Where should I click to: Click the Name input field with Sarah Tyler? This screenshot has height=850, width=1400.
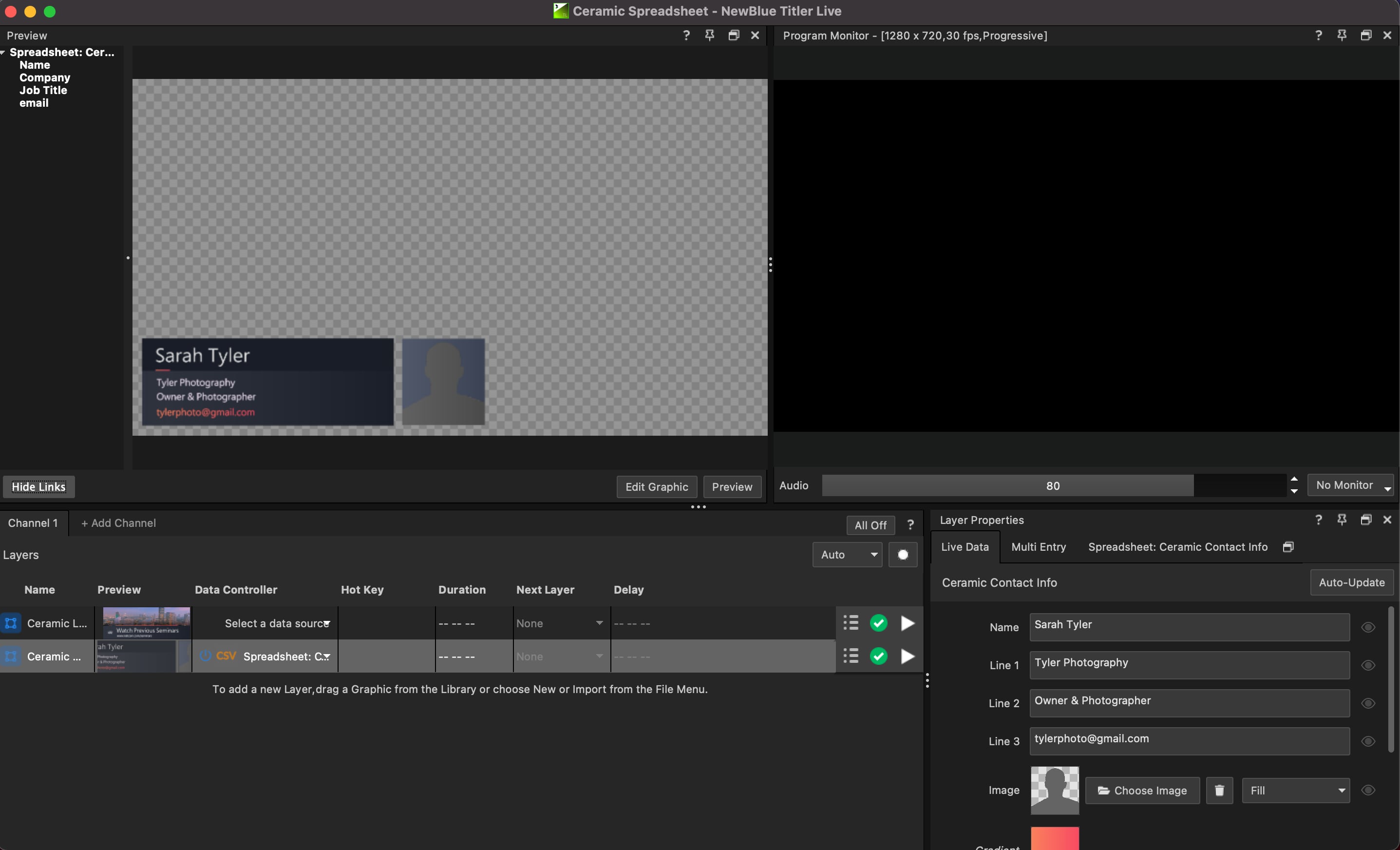coord(1189,627)
